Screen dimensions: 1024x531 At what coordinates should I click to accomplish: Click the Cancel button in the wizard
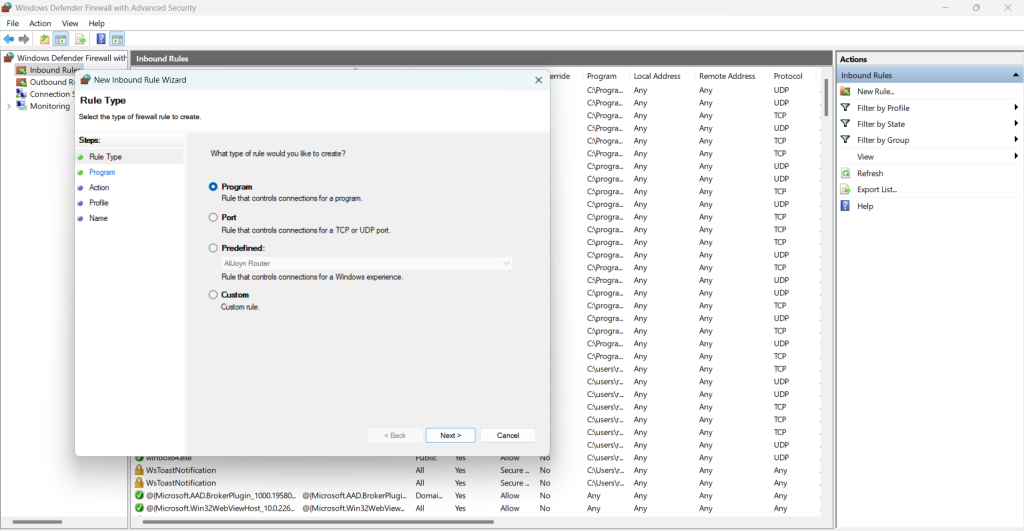(x=508, y=436)
